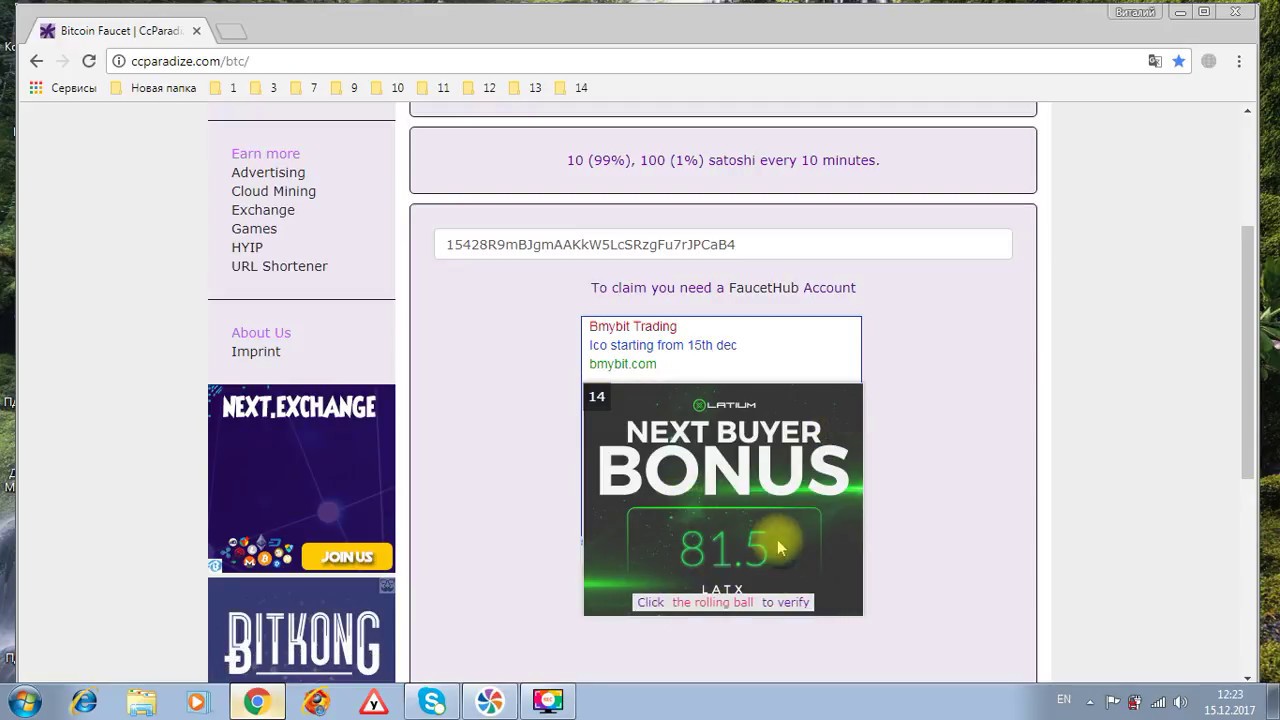Open the bmybit.com ad link
The height and width of the screenshot is (720, 1280).
click(x=623, y=364)
